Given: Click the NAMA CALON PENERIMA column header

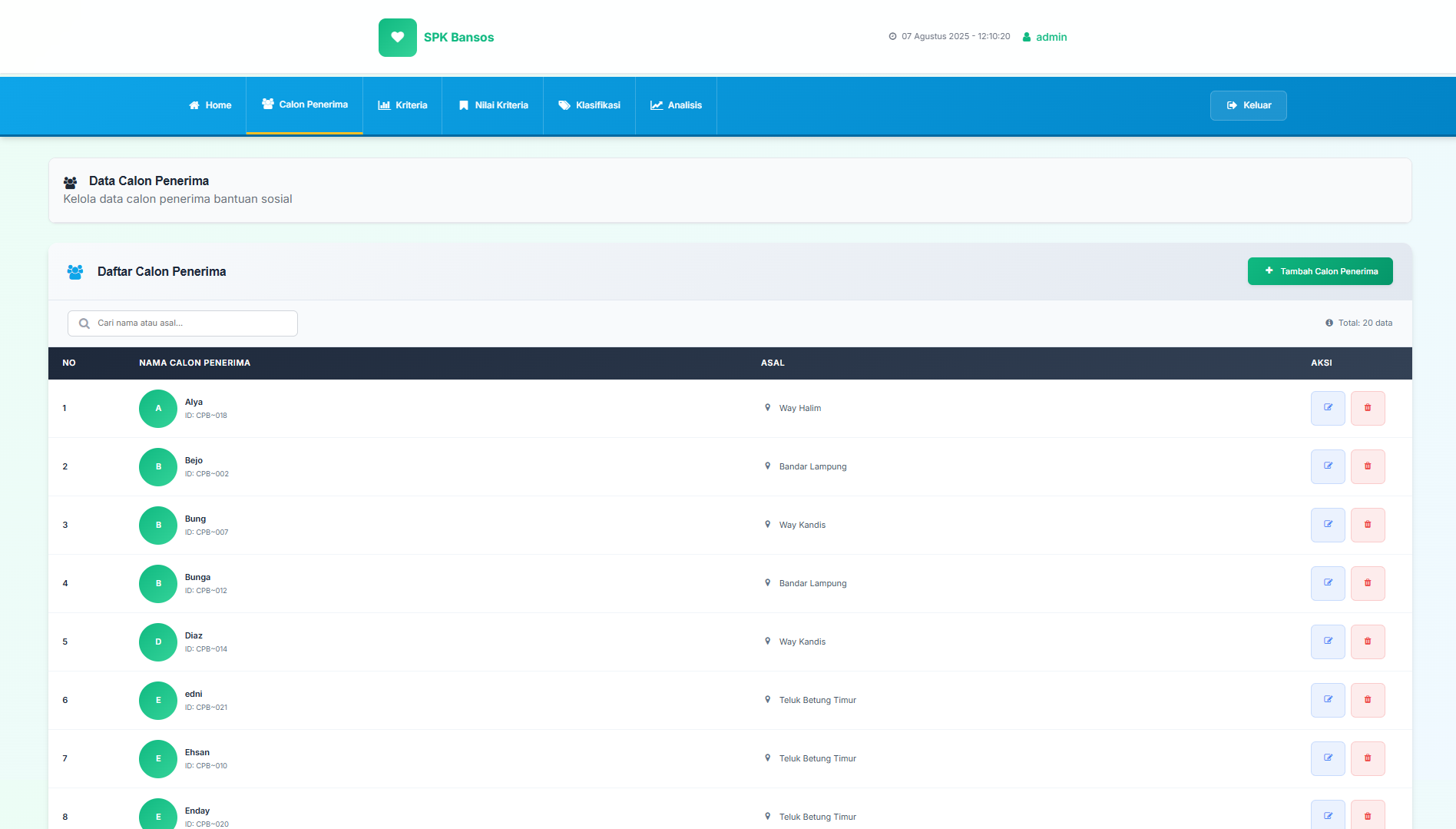Looking at the screenshot, I should (x=194, y=363).
